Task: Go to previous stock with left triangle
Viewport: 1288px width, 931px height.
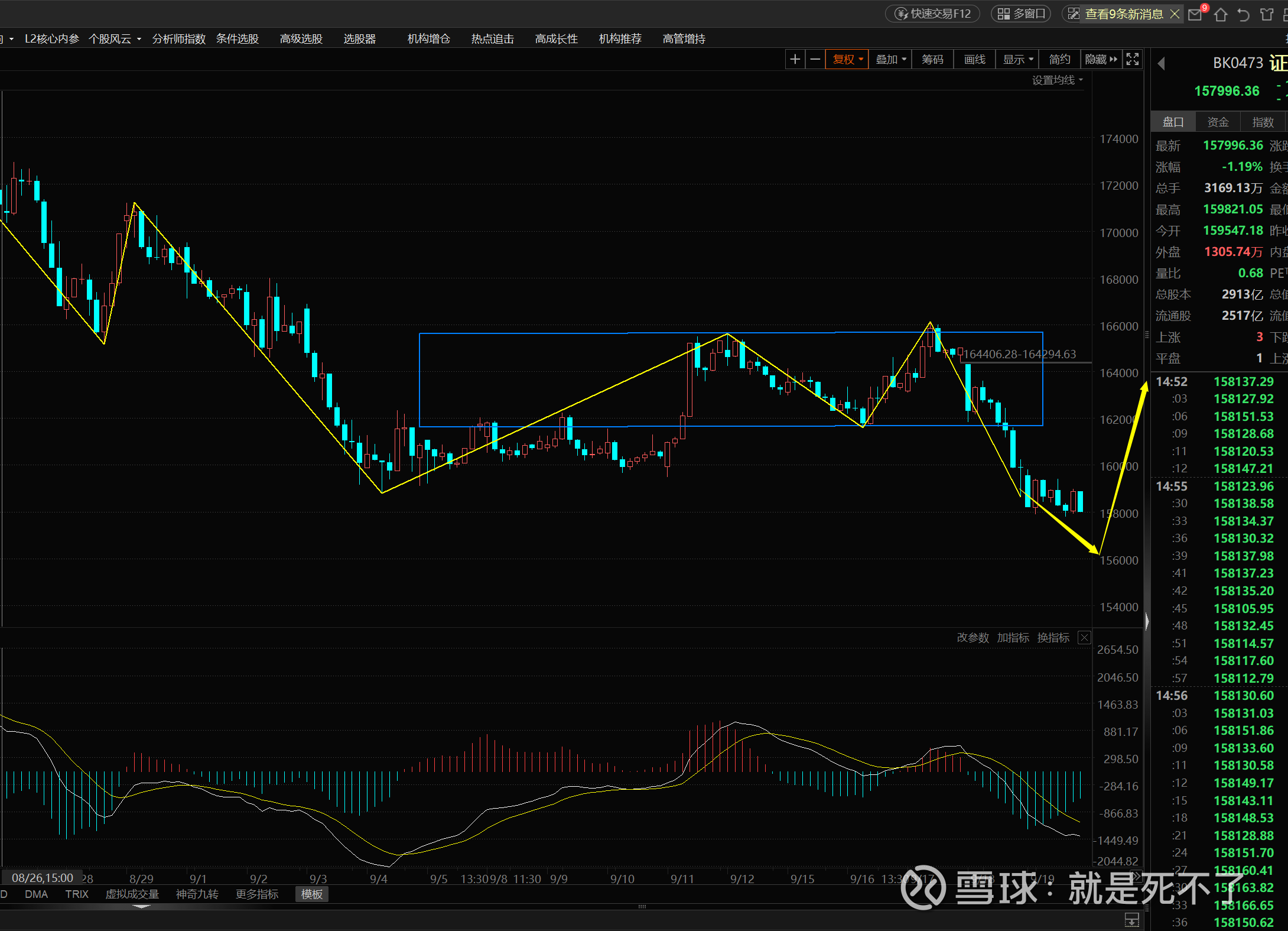Action: (1161, 63)
